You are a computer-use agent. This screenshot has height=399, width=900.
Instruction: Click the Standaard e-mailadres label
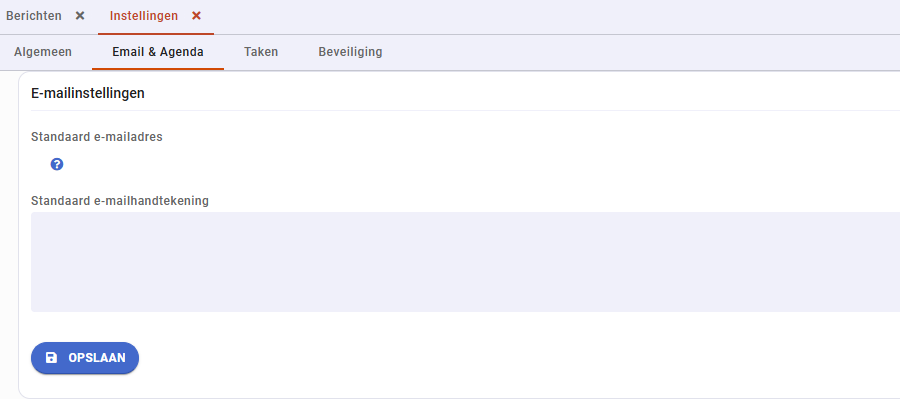96,137
